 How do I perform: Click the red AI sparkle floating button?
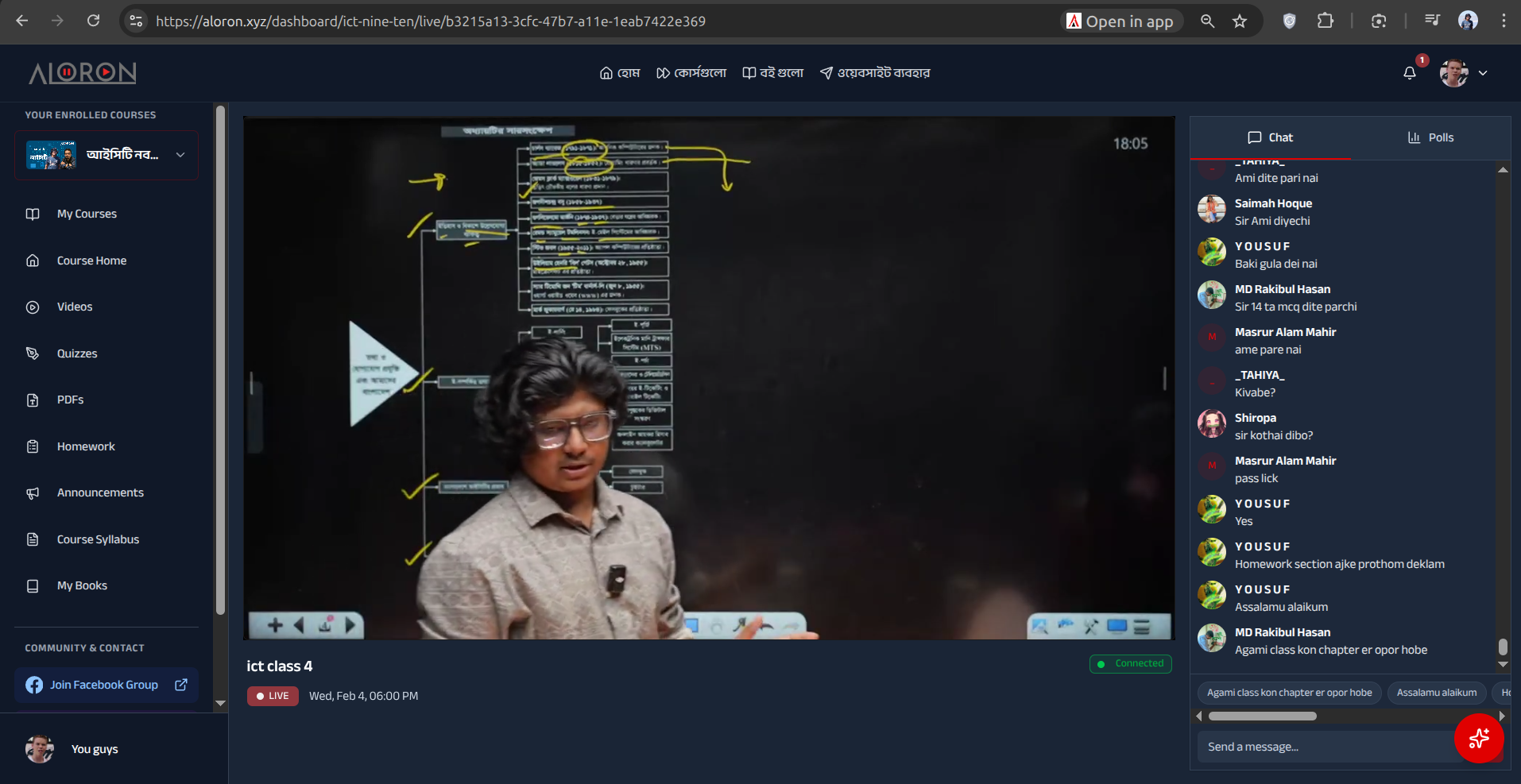click(1479, 739)
